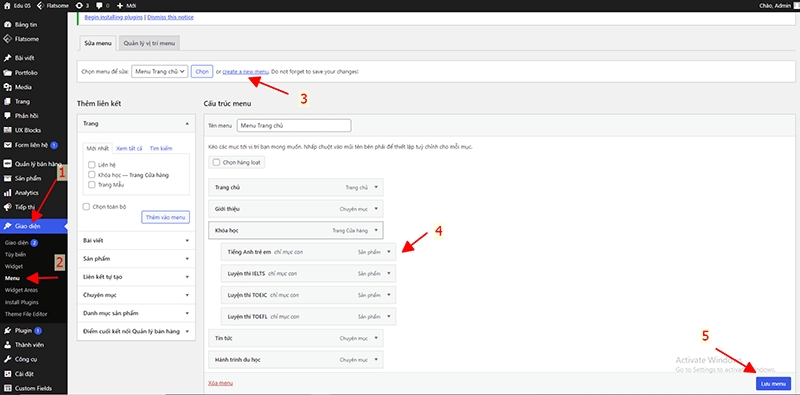800x395 pixels.
Task: Tick the Chọn hàng loạt checkbox
Action: pyautogui.click(x=216, y=162)
